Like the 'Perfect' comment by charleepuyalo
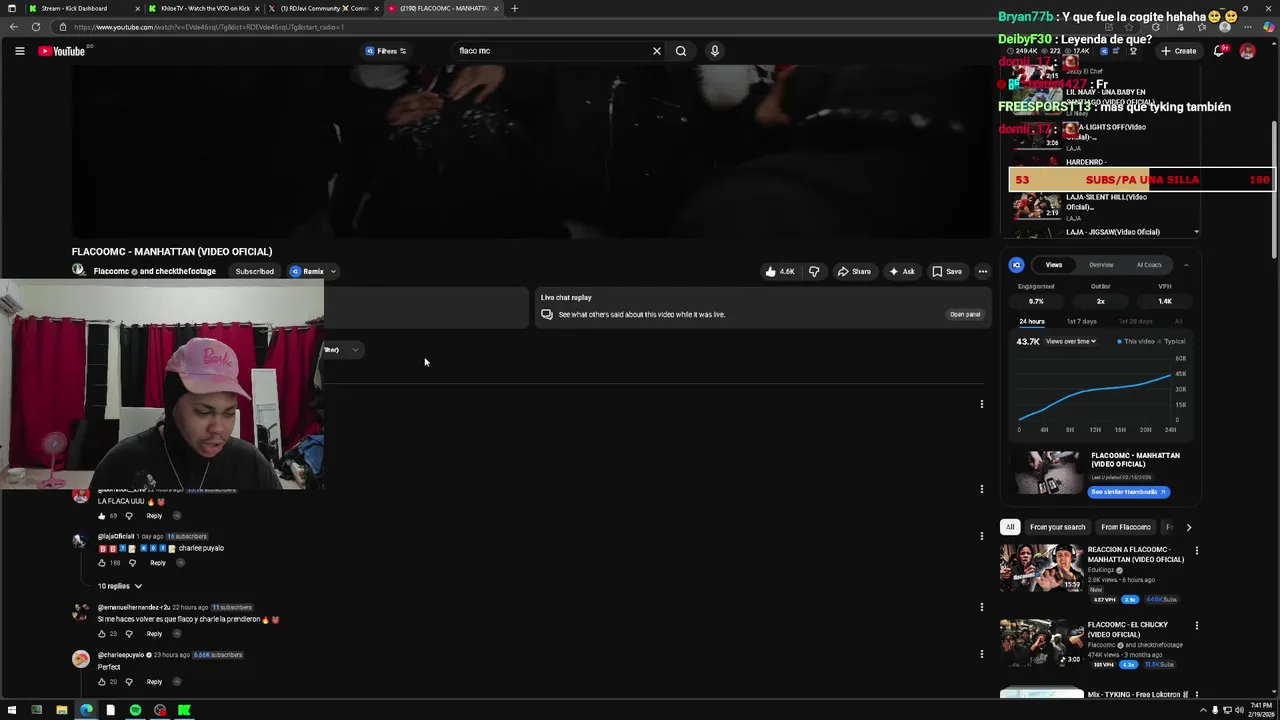The width and height of the screenshot is (1280, 720). (x=101, y=682)
